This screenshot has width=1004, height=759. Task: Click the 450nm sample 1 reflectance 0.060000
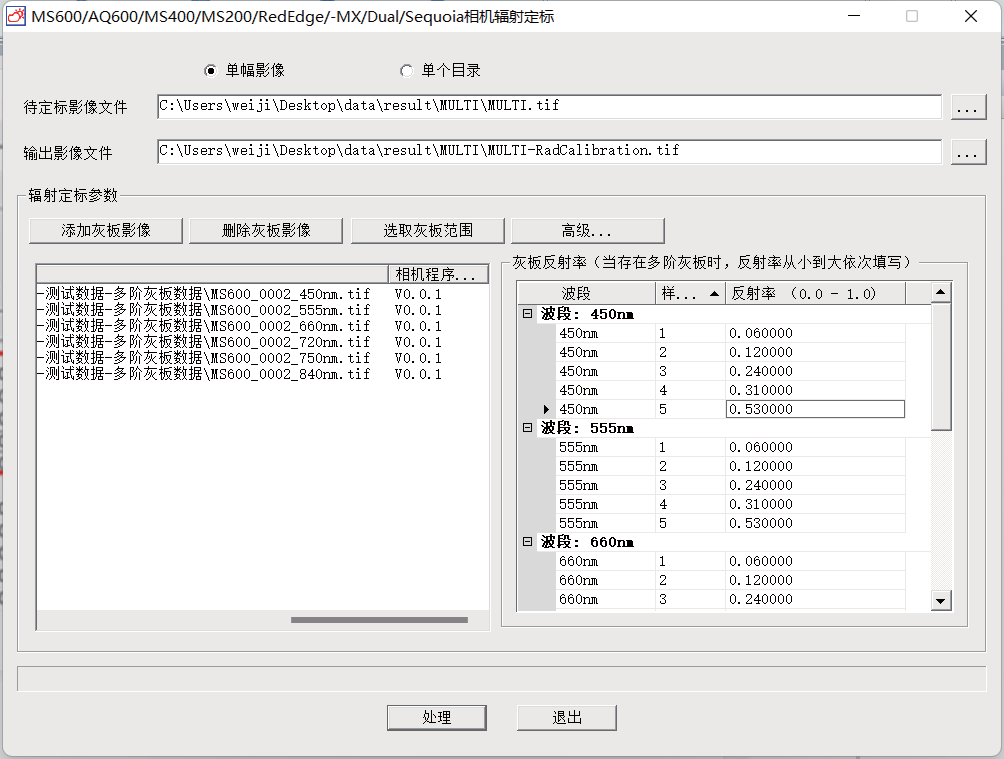click(815, 333)
